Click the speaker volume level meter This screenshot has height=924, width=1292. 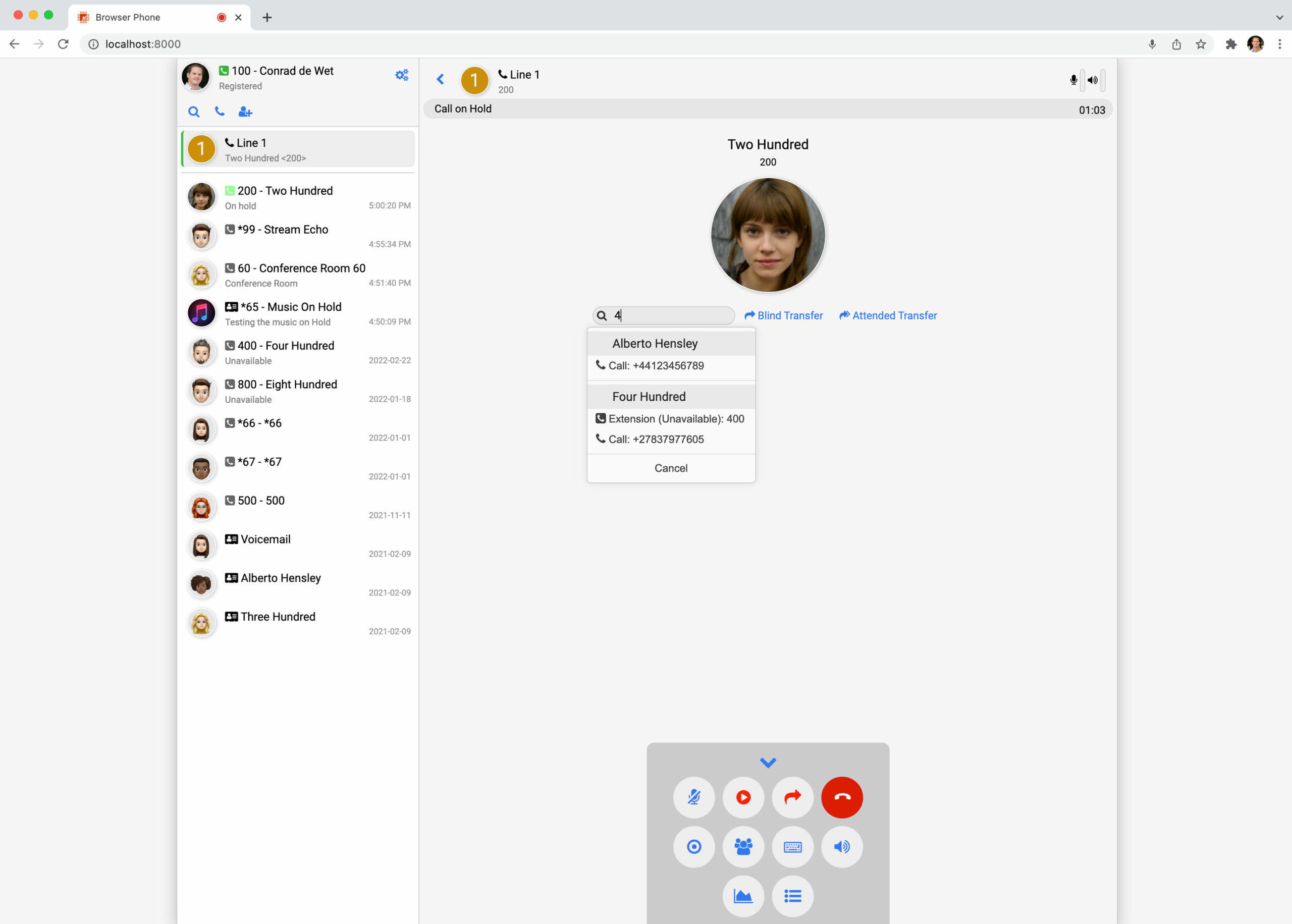tap(1103, 80)
